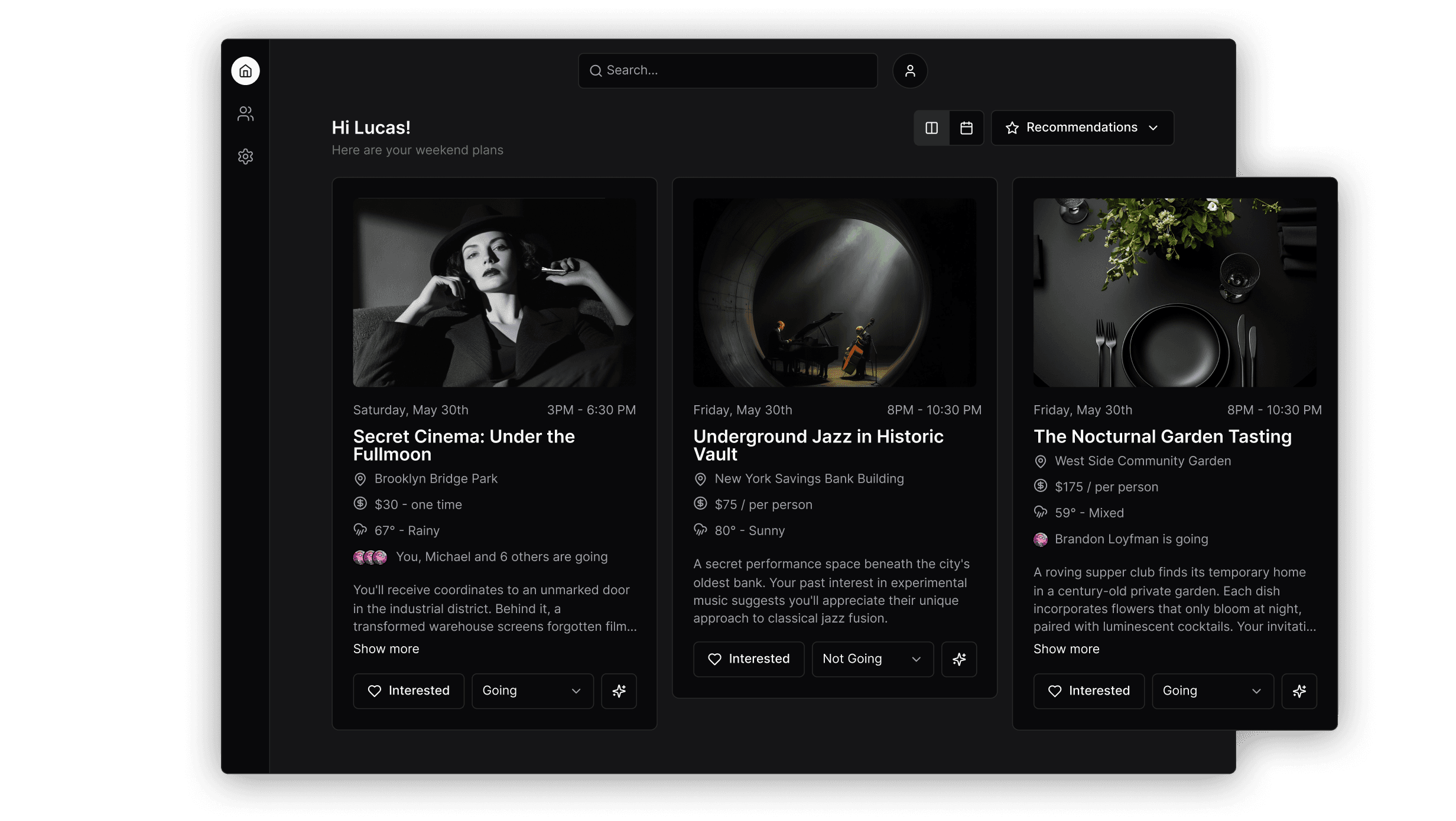Click 'You, Michael and 6 others are going'
The width and height of the screenshot is (1456, 821).
click(x=502, y=556)
